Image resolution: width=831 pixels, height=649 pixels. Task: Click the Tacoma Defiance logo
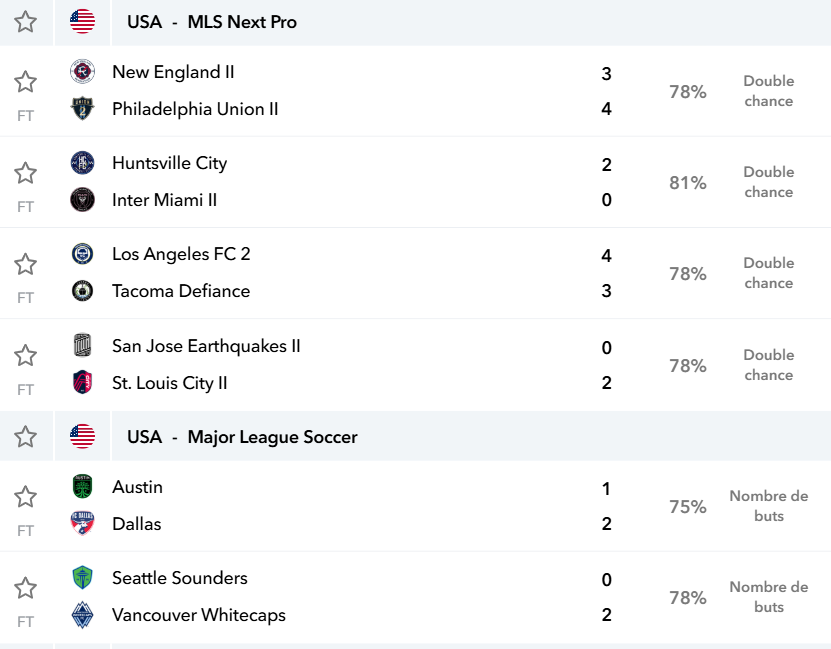click(82, 291)
